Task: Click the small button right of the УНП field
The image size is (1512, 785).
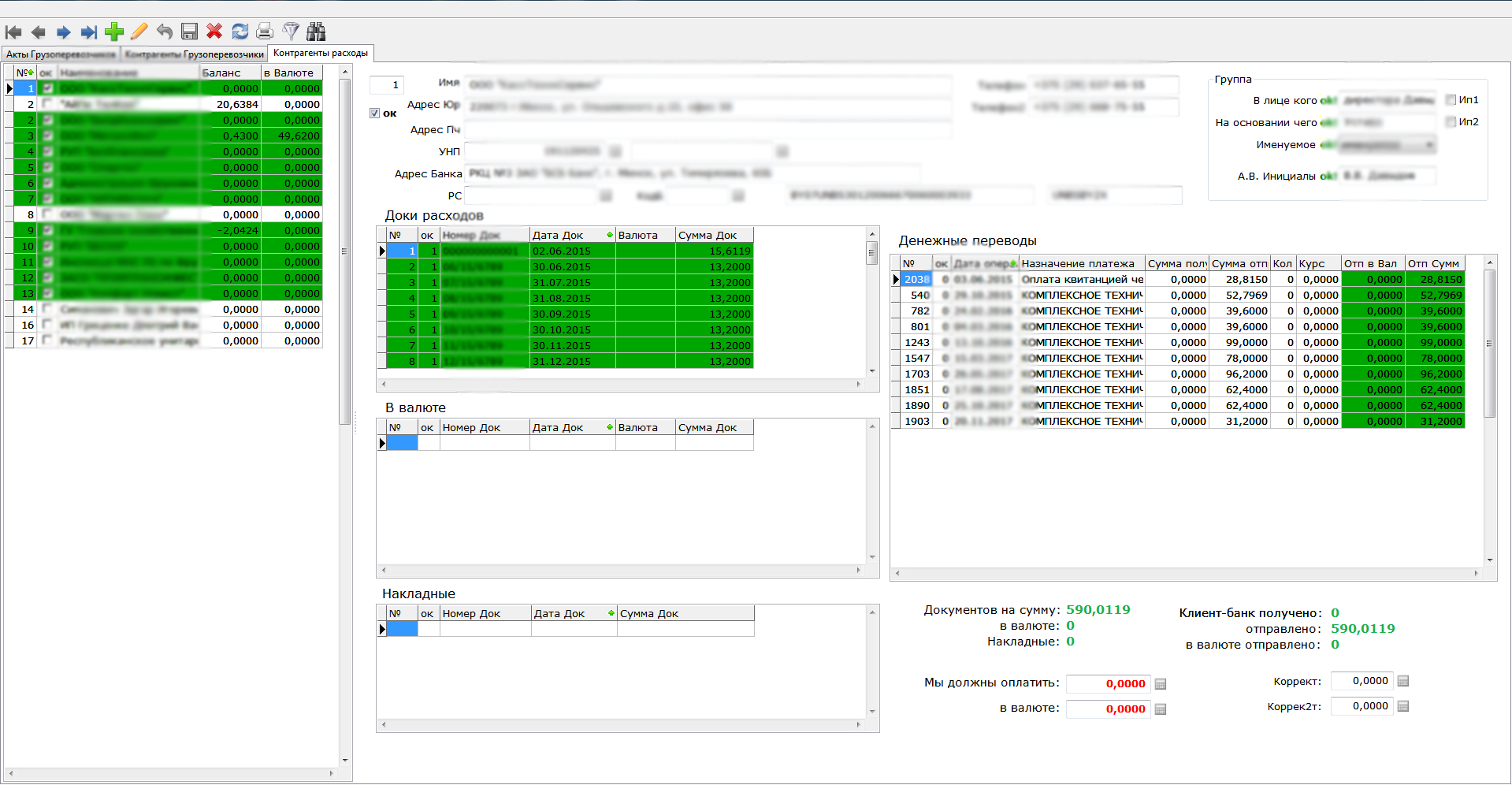Action: click(615, 151)
